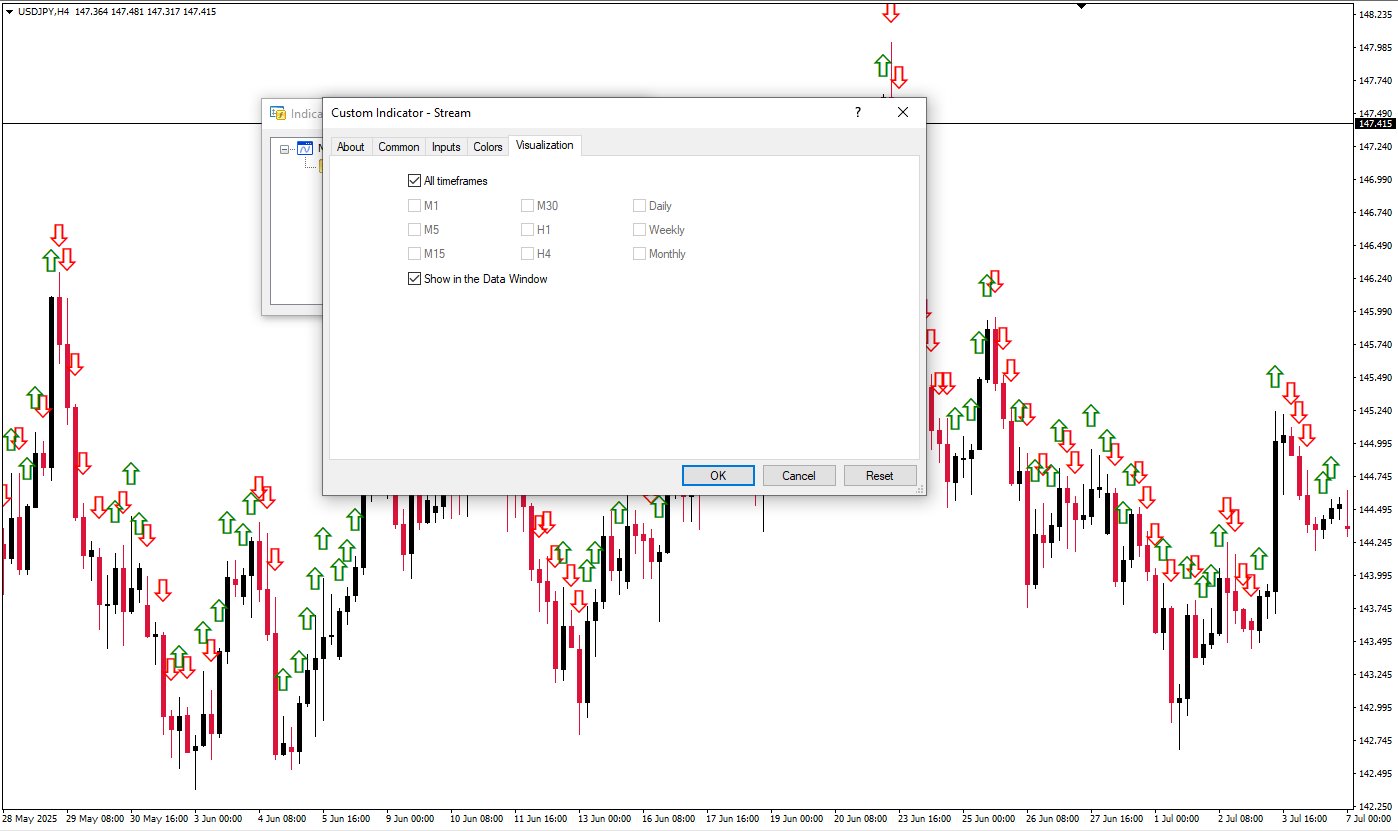Open the Inputs tab
This screenshot has height=831, width=1398.
coord(446,147)
